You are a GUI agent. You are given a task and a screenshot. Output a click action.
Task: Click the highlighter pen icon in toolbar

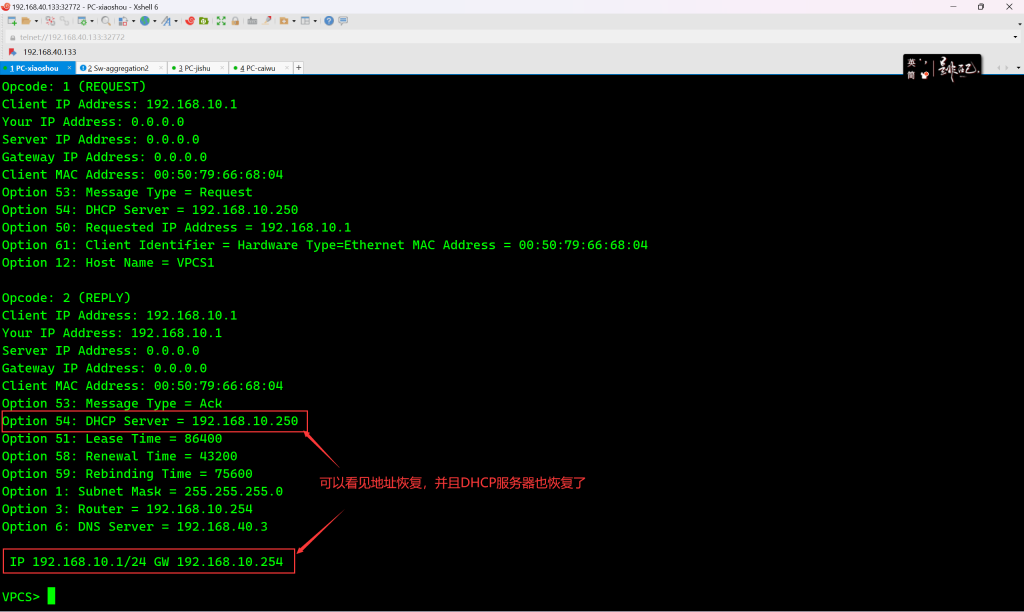tap(266, 21)
